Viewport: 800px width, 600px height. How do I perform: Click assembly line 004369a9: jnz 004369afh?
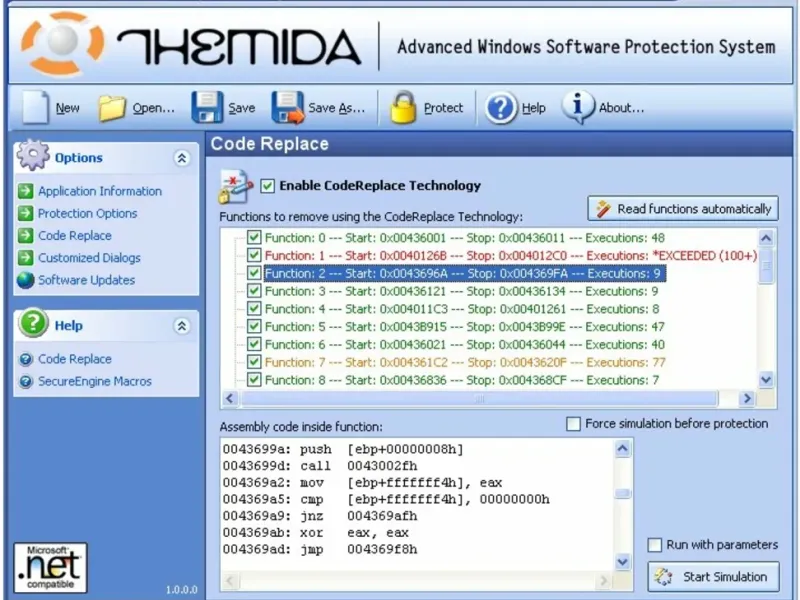coord(320,516)
